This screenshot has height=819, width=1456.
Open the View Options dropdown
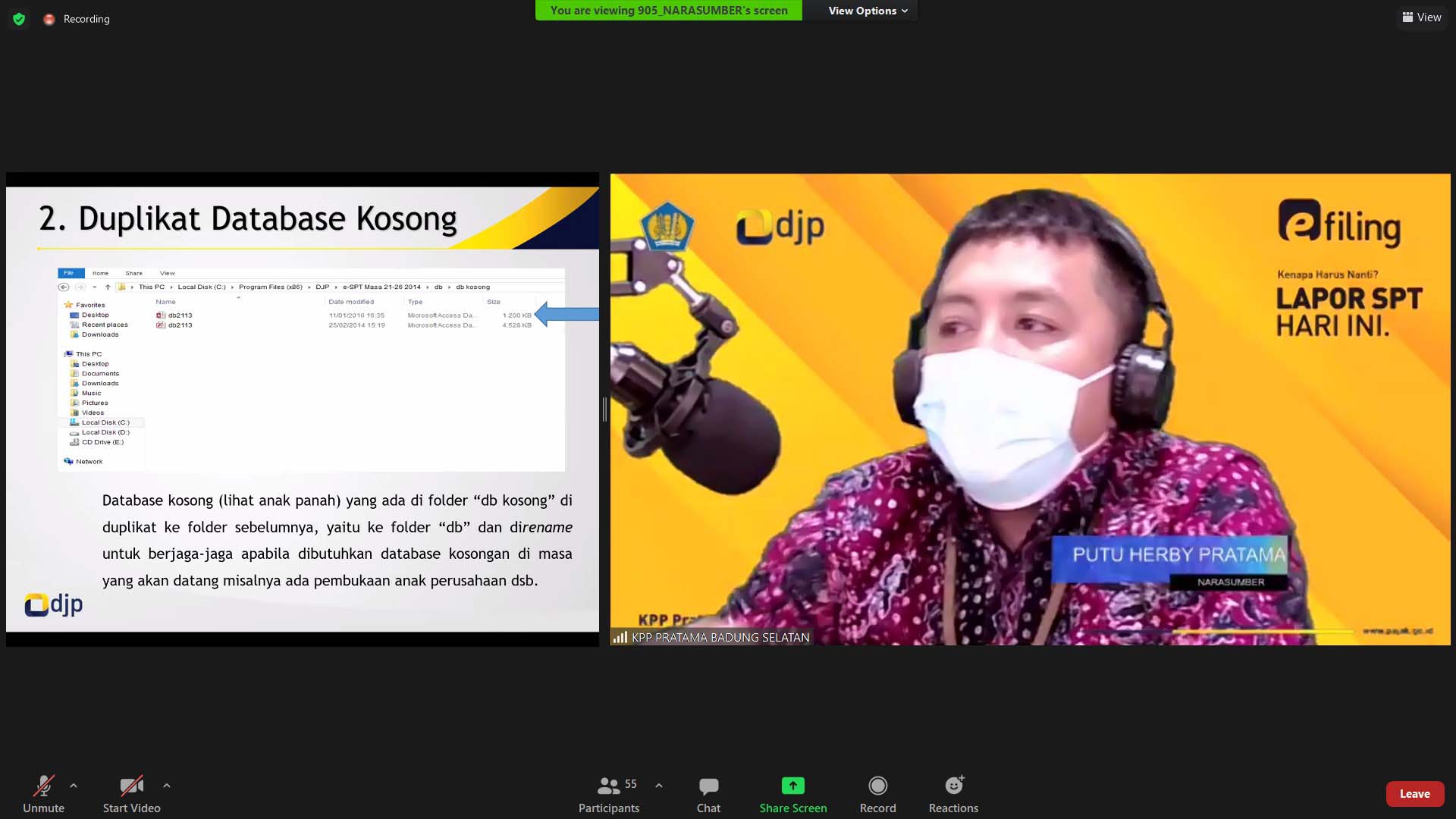click(x=868, y=11)
